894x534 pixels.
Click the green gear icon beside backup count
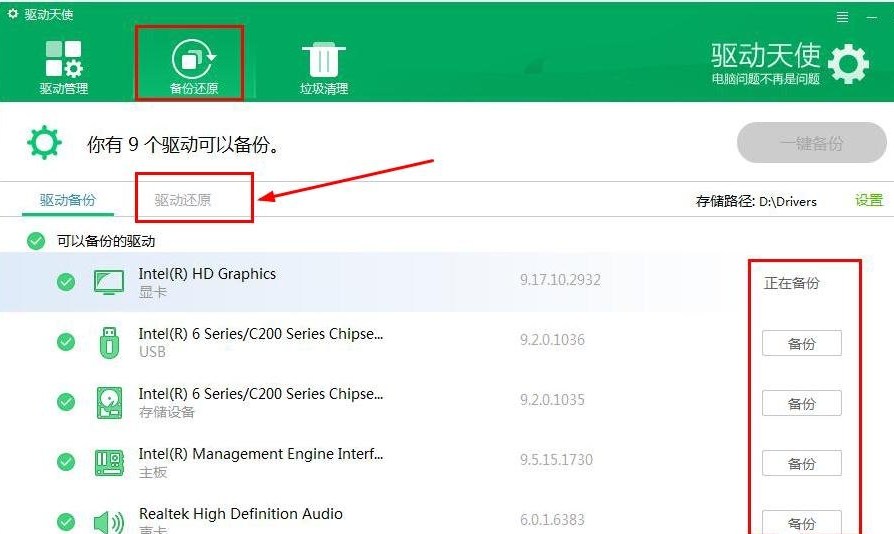click(44, 142)
